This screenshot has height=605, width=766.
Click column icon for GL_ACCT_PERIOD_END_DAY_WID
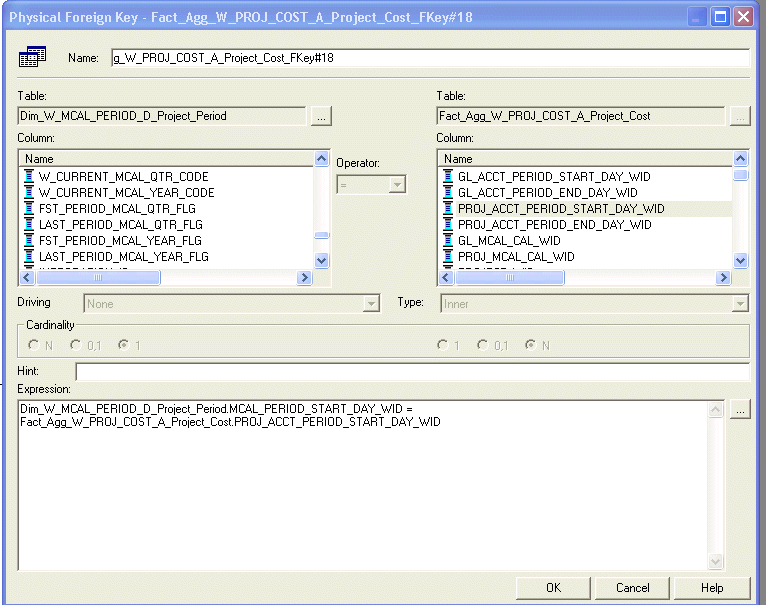point(448,192)
